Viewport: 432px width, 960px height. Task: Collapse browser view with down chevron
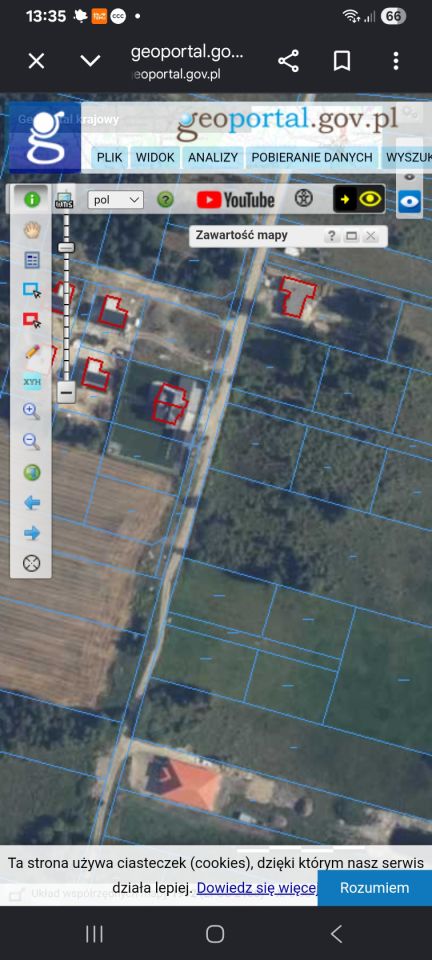click(x=90, y=61)
